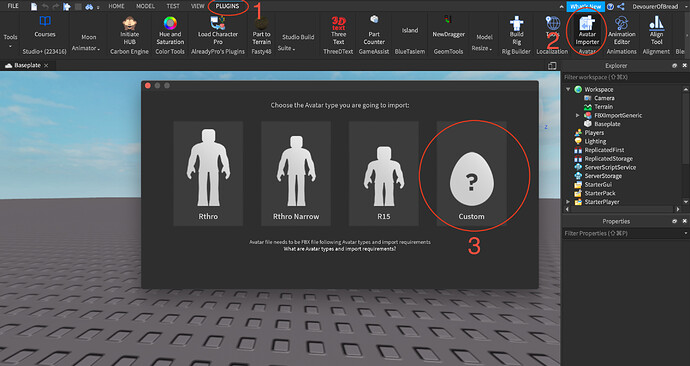This screenshot has height=366, width=690.
Task: Collapse the ribbon with the up chevron
Action: [561, 7]
